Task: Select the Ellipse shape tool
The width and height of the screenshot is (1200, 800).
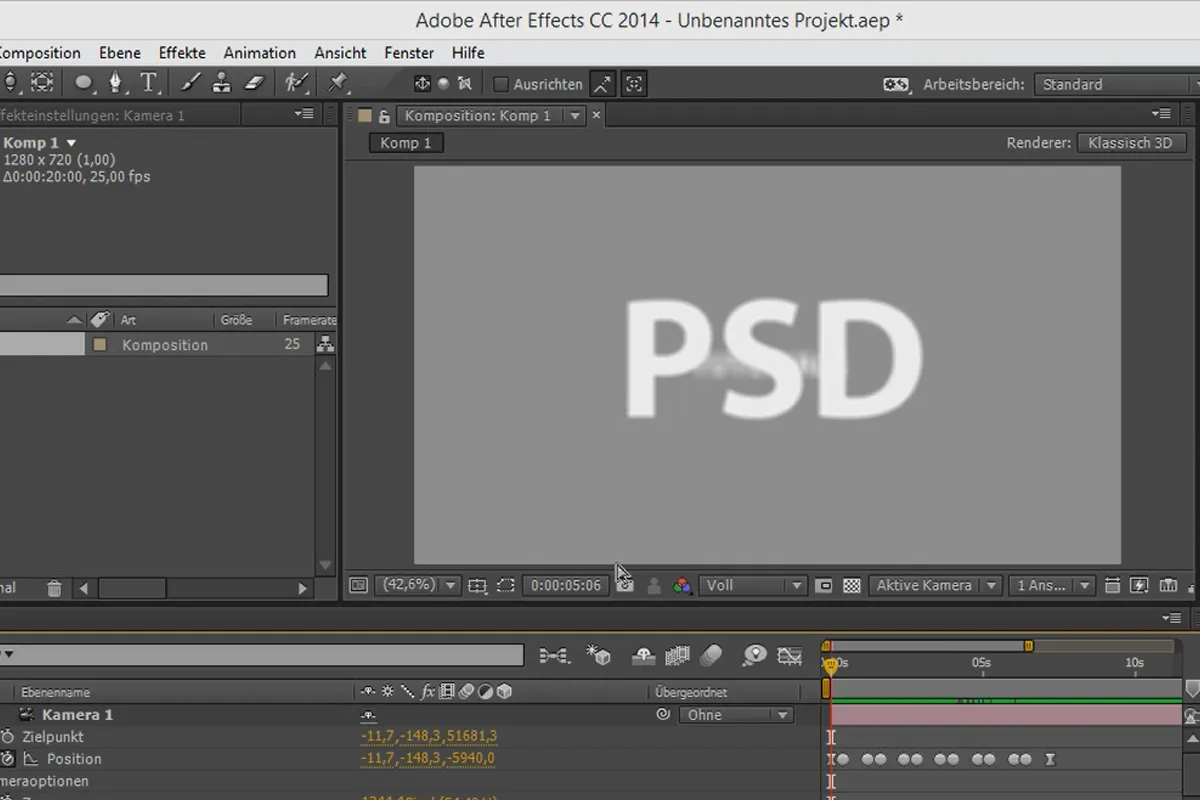Action: point(84,84)
